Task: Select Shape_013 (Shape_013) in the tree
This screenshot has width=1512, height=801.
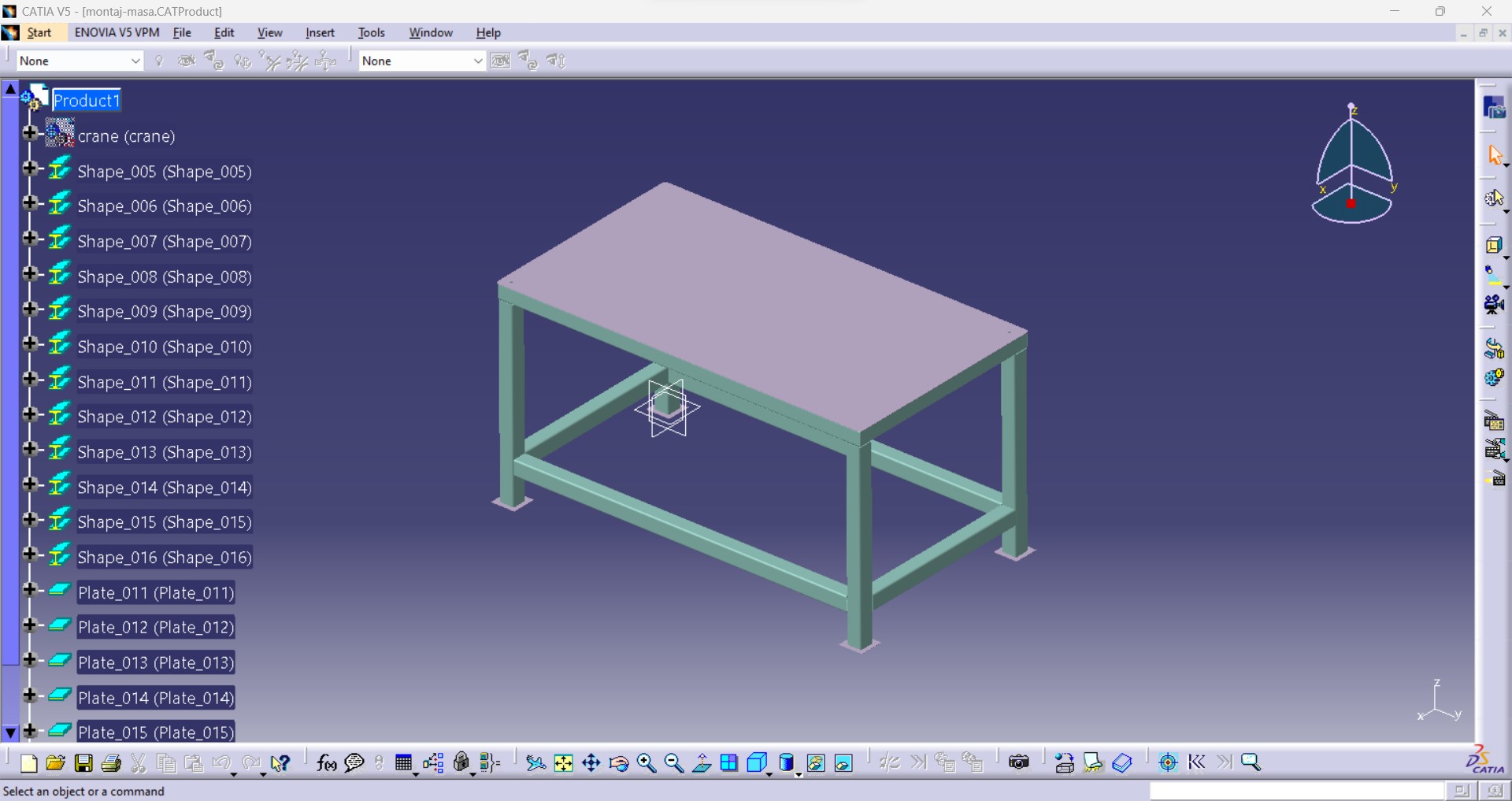Action: point(165,452)
